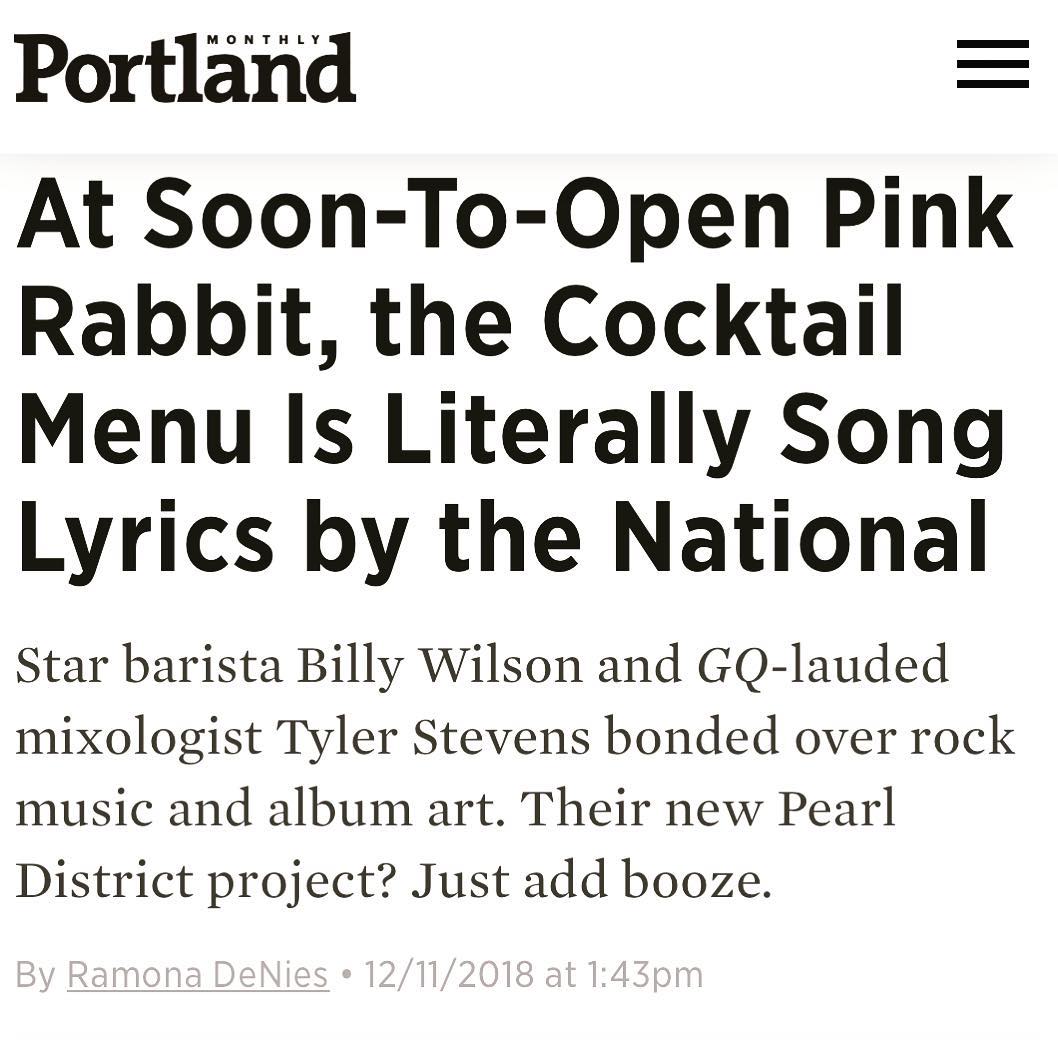The width and height of the screenshot is (1058, 1058).
Task: Open author page for Ramona DeNies
Action: click(198, 975)
